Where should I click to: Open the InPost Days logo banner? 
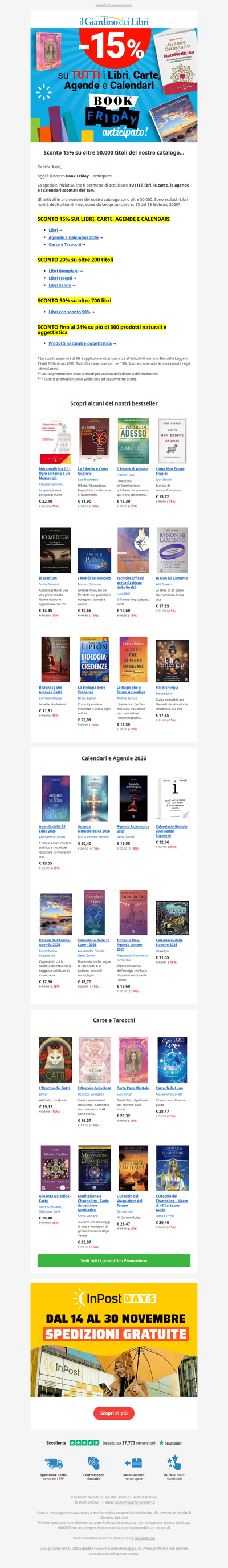pos(113,1298)
